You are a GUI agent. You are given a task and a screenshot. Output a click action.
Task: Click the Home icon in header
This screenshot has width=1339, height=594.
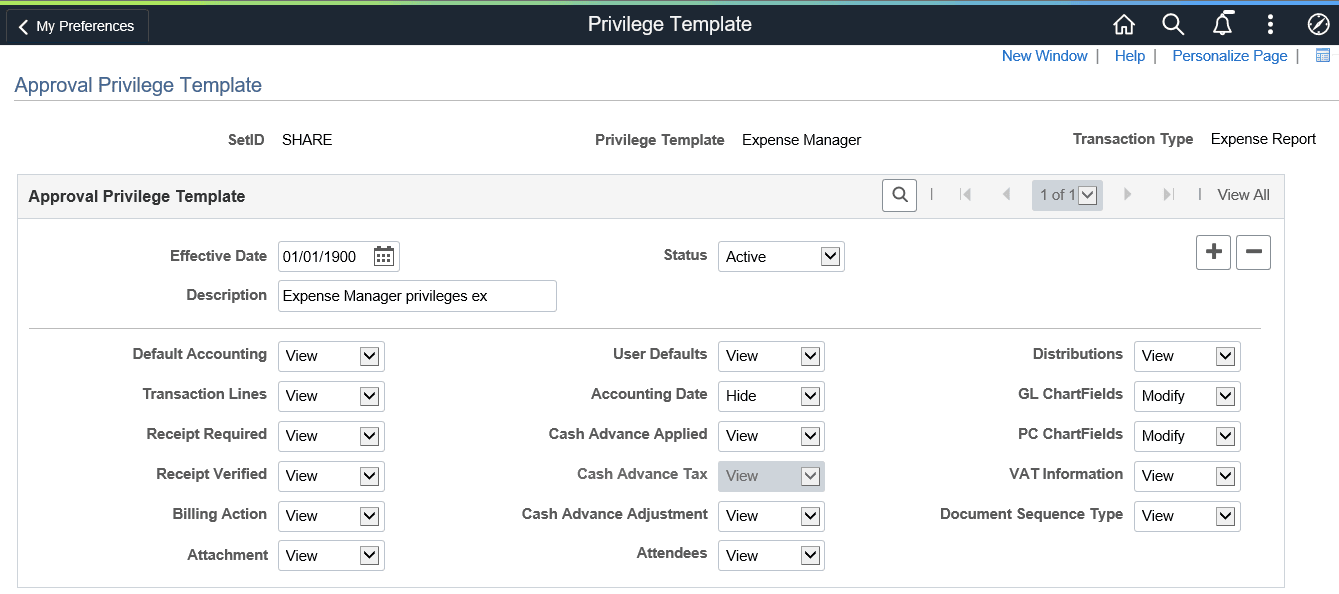(x=1124, y=25)
